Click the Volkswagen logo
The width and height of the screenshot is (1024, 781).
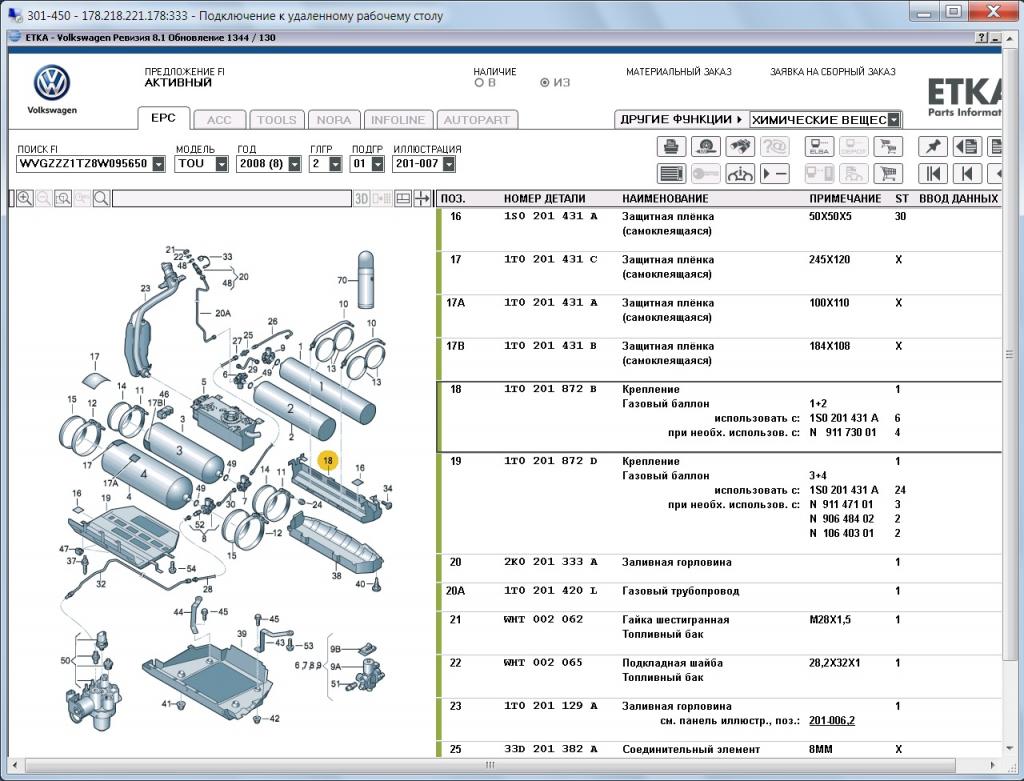point(52,83)
